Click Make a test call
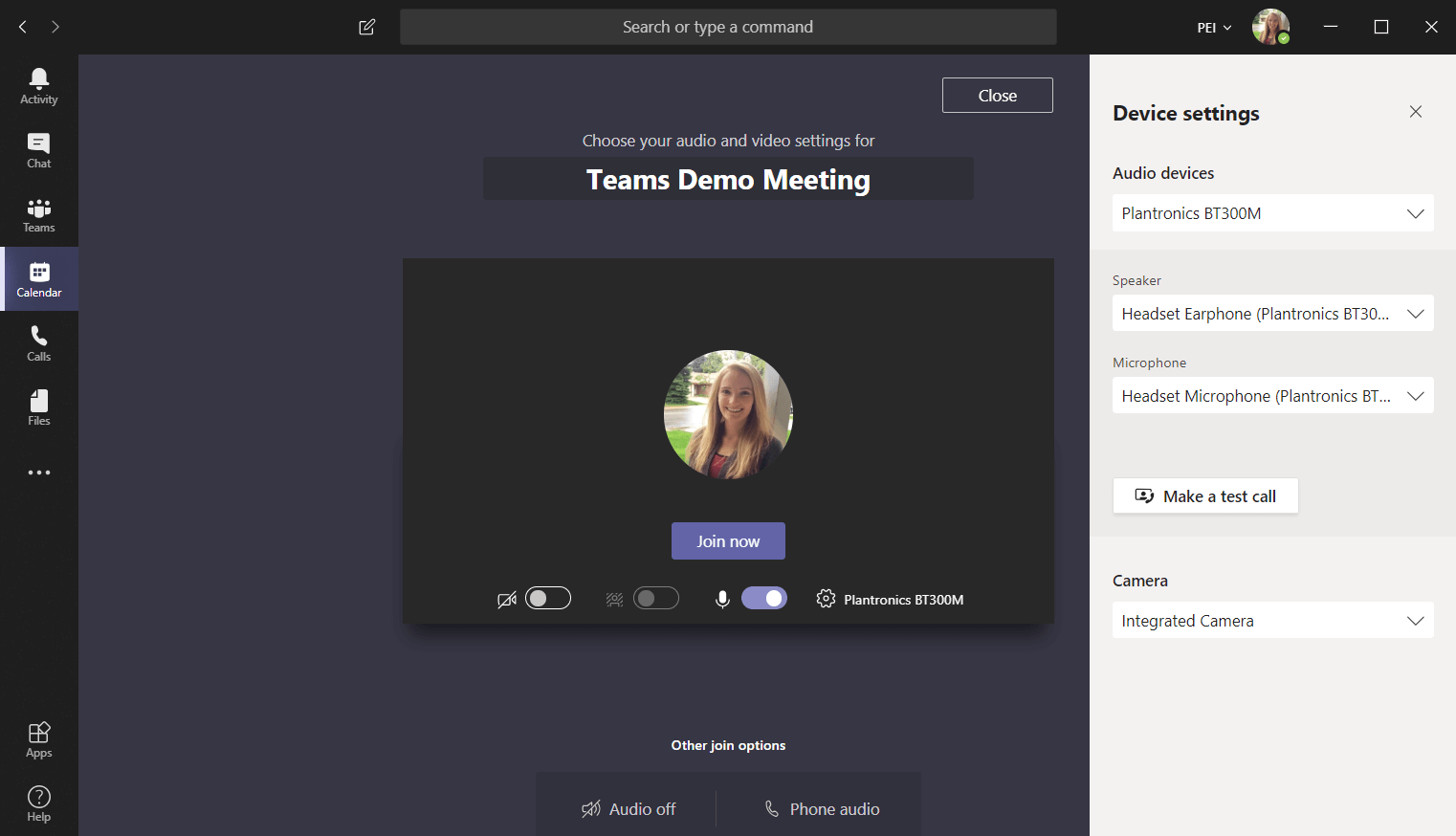1456x836 pixels. [1205, 495]
